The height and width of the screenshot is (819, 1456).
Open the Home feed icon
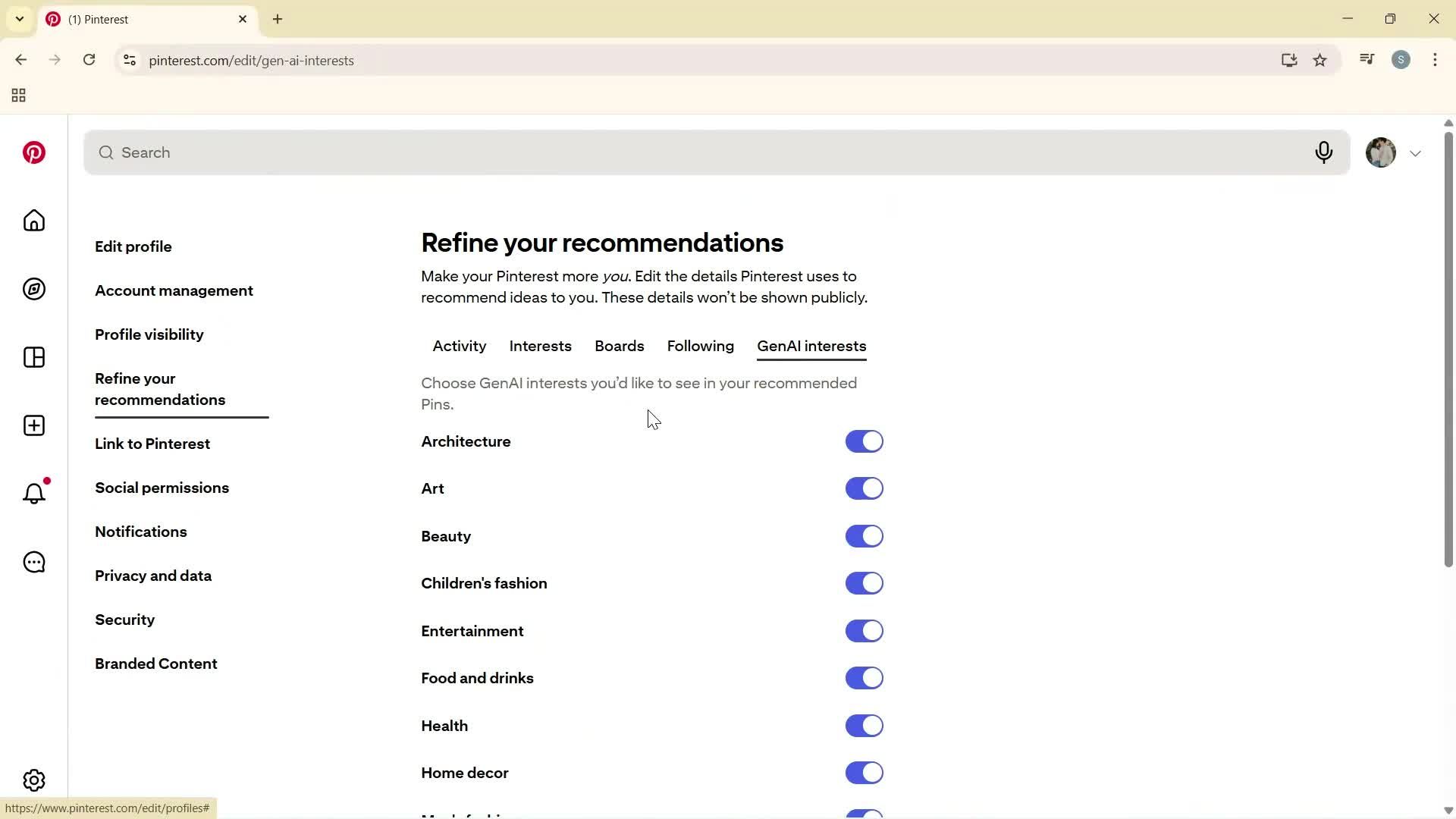tap(34, 221)
